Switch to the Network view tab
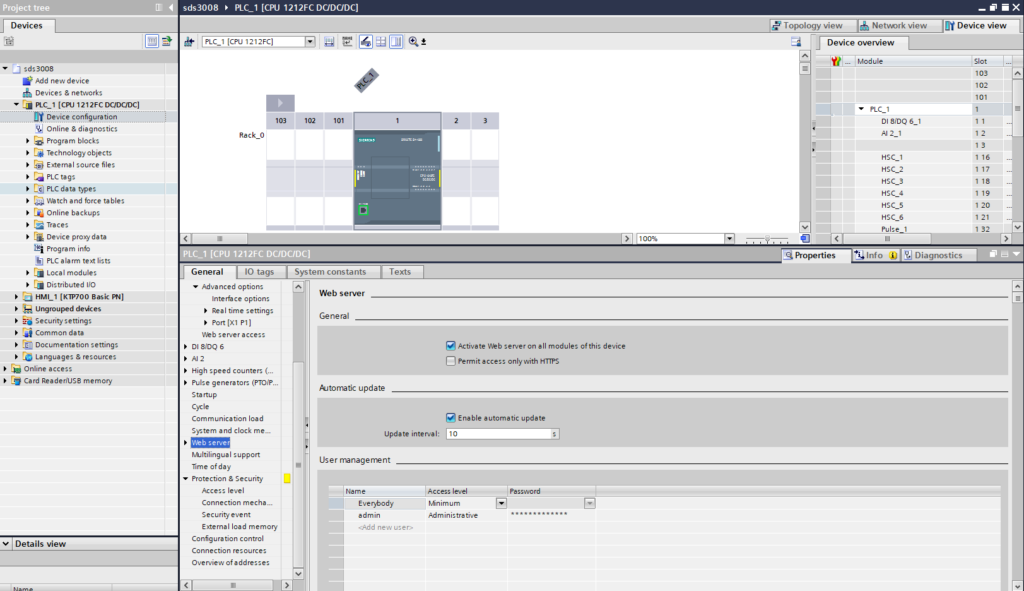The width and height of the screenshot is (1024, 591). click(897, 25)
